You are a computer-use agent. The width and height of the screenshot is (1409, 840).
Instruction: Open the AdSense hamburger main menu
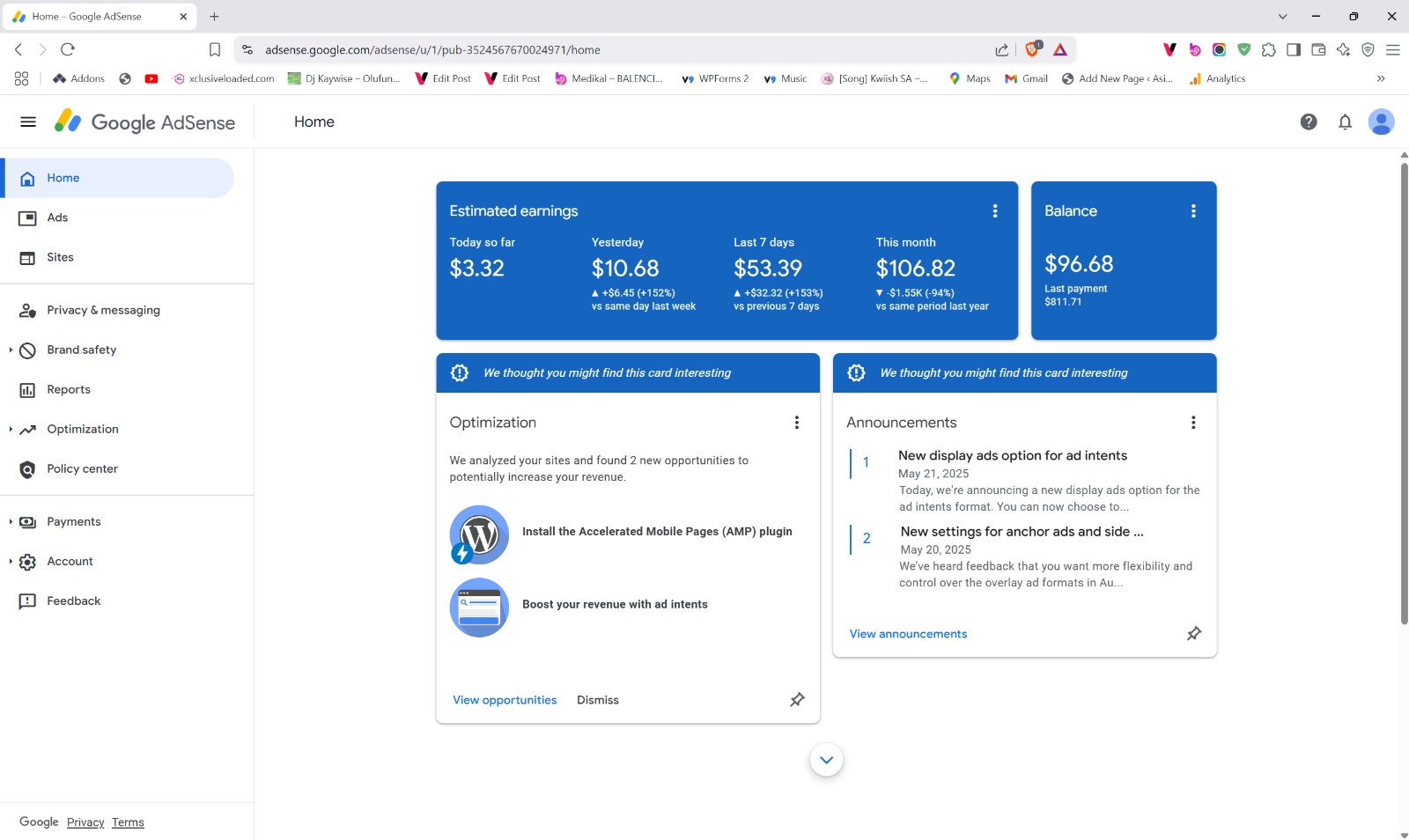click(28, 122)
